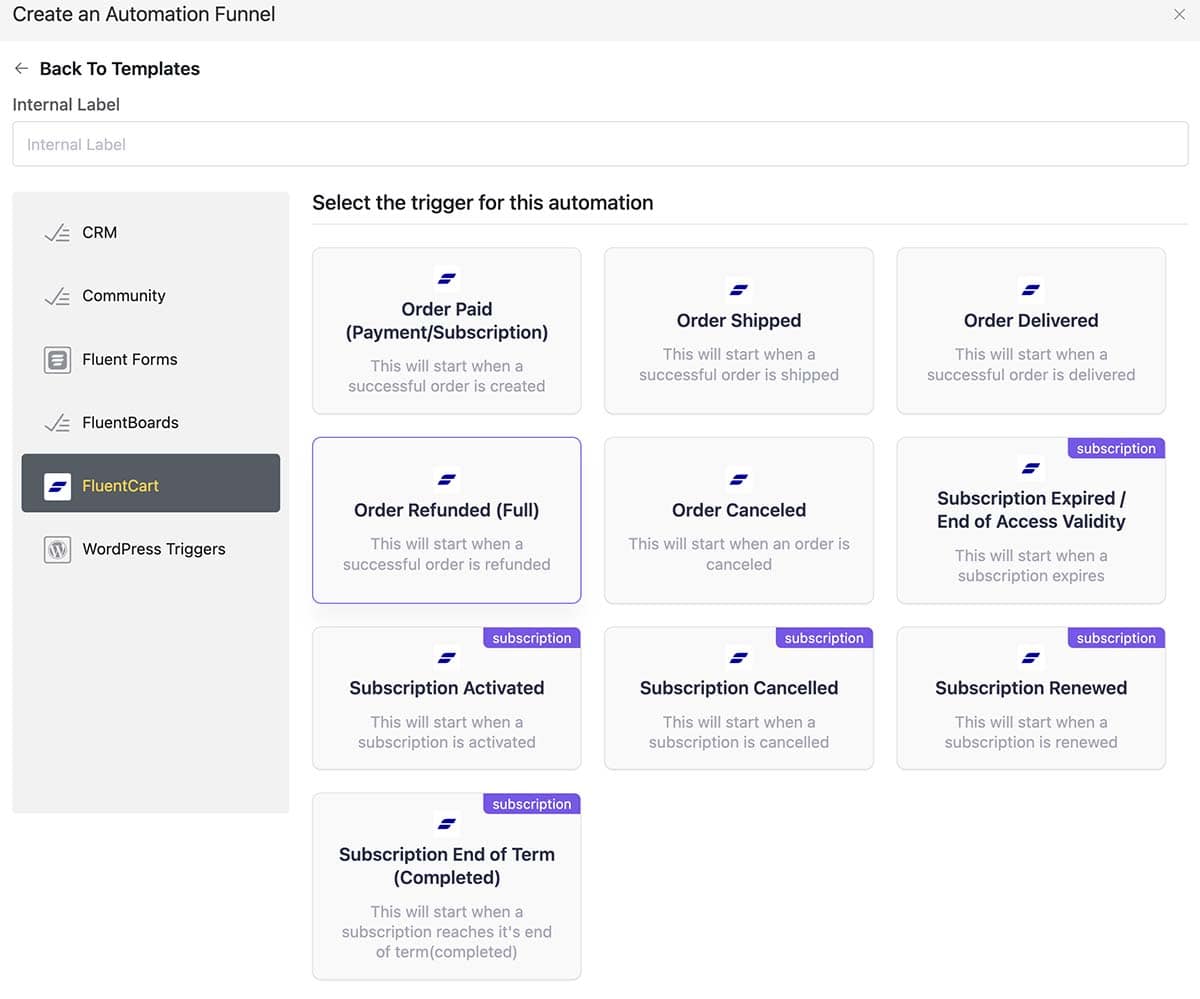Select the Order Delivered trigger card
Image resolution: width=1200 pixels, height=999 pixels.
coord(1030,331)
